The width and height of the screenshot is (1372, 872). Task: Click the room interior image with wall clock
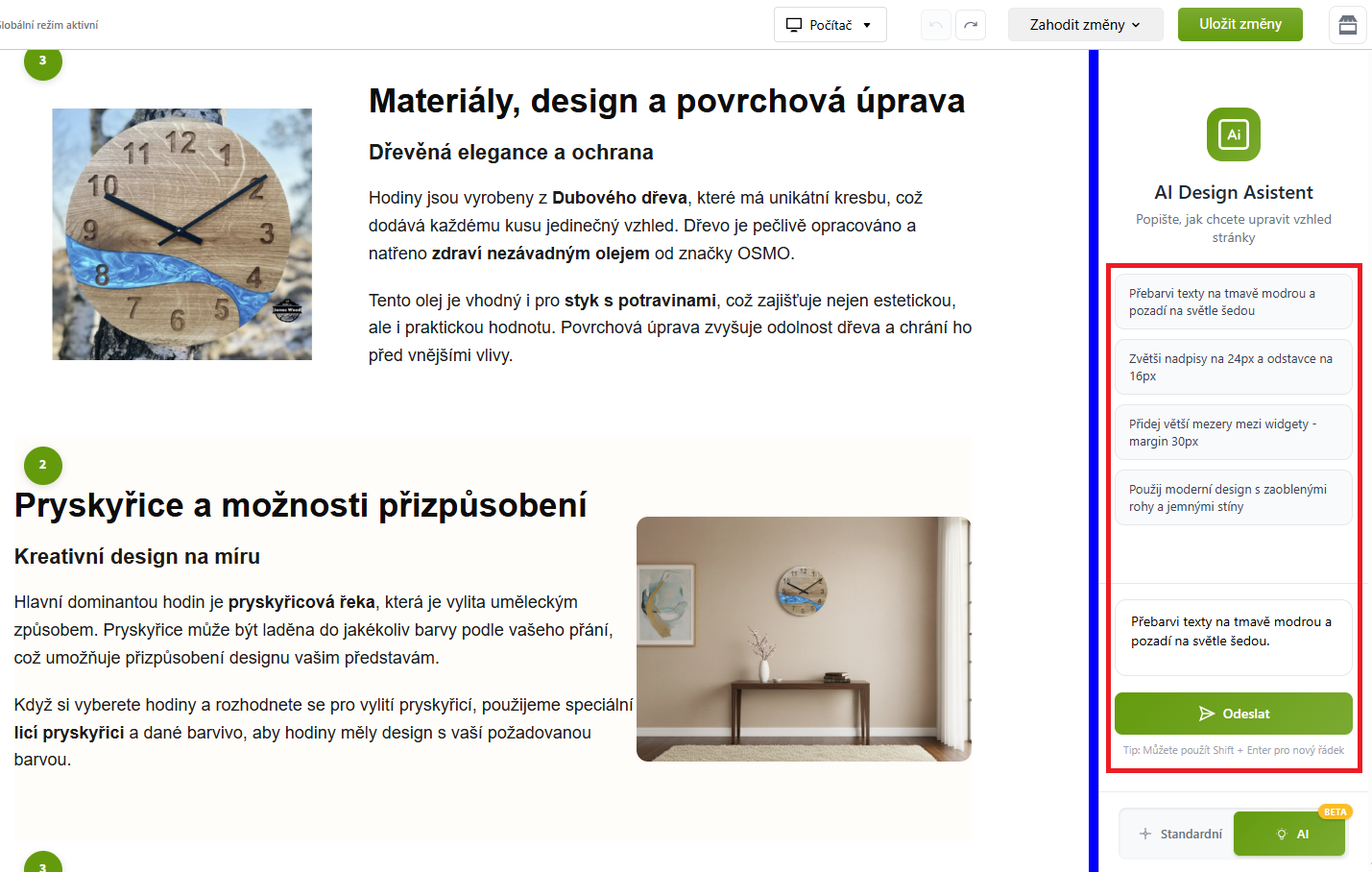pyautogui.click(x=804, y=639)
